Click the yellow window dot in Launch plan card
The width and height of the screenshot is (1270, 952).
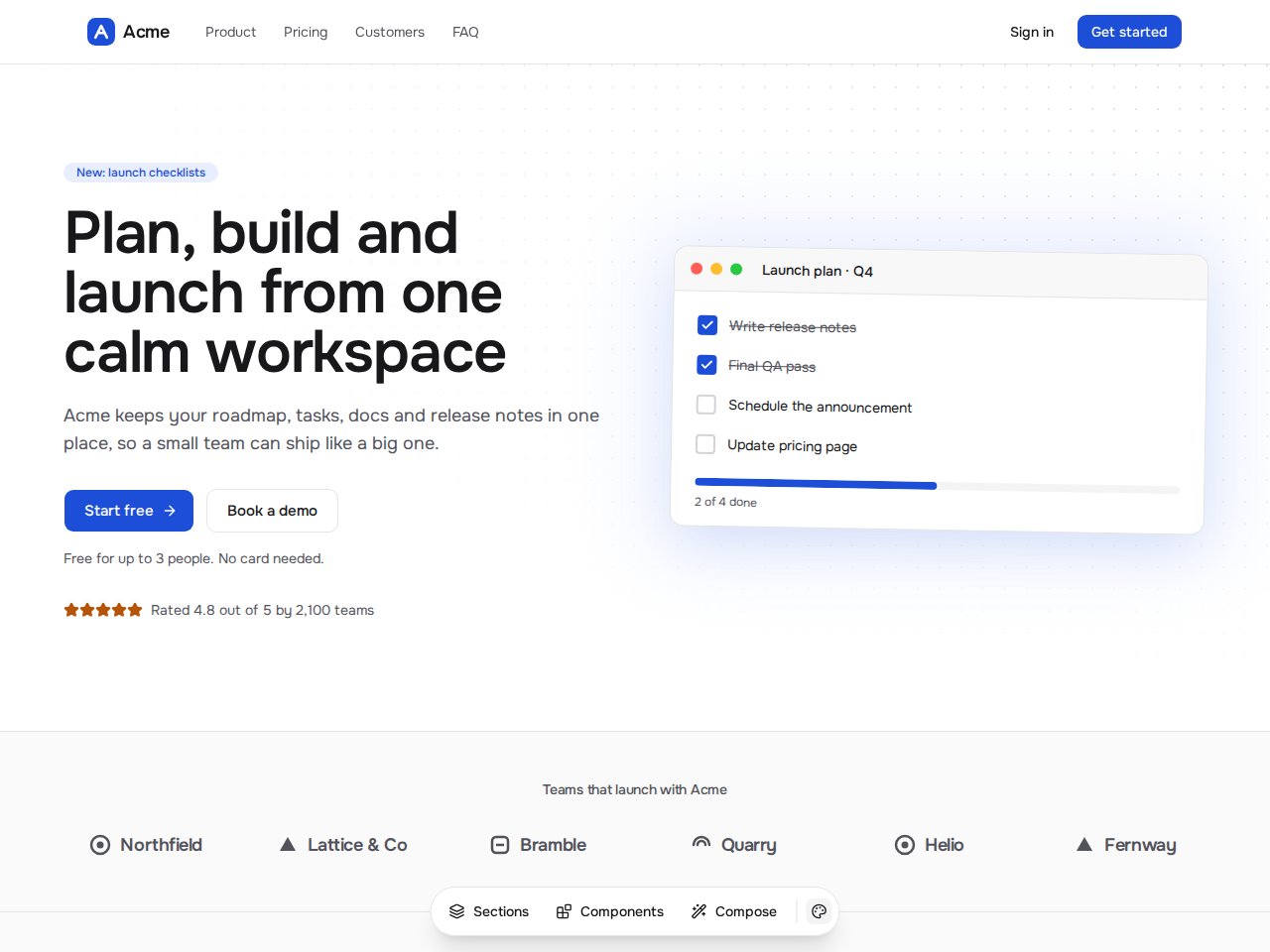click(716, 269)
